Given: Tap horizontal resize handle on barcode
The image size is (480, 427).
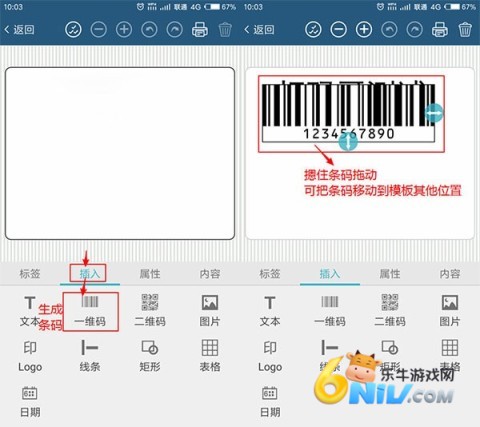Looking at the screenshot, I should click(434, 113).
